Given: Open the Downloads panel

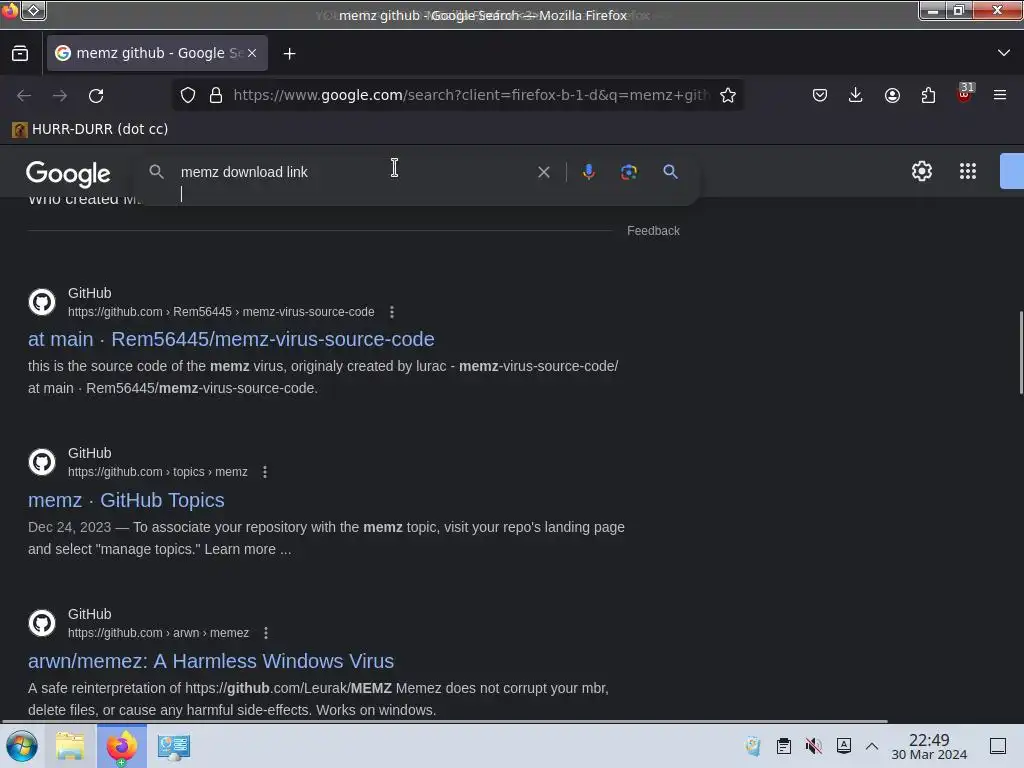Looking at the screenshot, I should click(x=856, y=95).
